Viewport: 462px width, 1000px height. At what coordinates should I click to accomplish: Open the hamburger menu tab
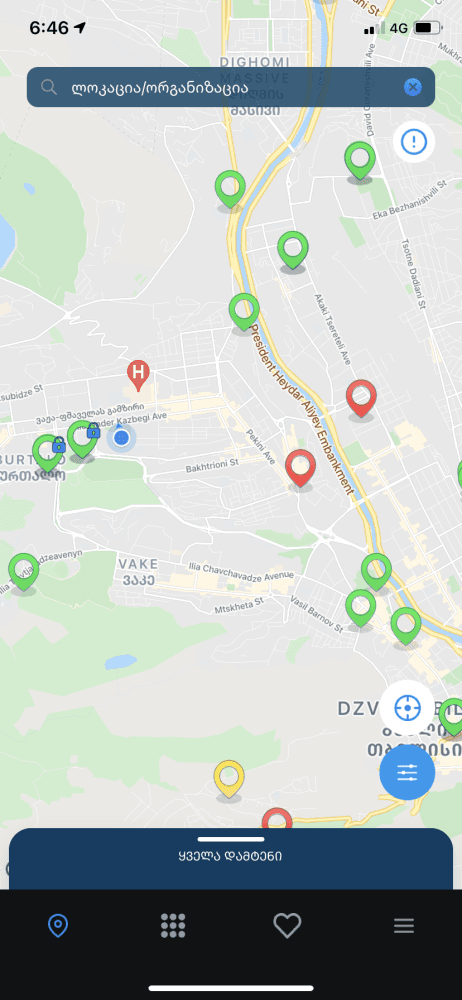point(404,926)
